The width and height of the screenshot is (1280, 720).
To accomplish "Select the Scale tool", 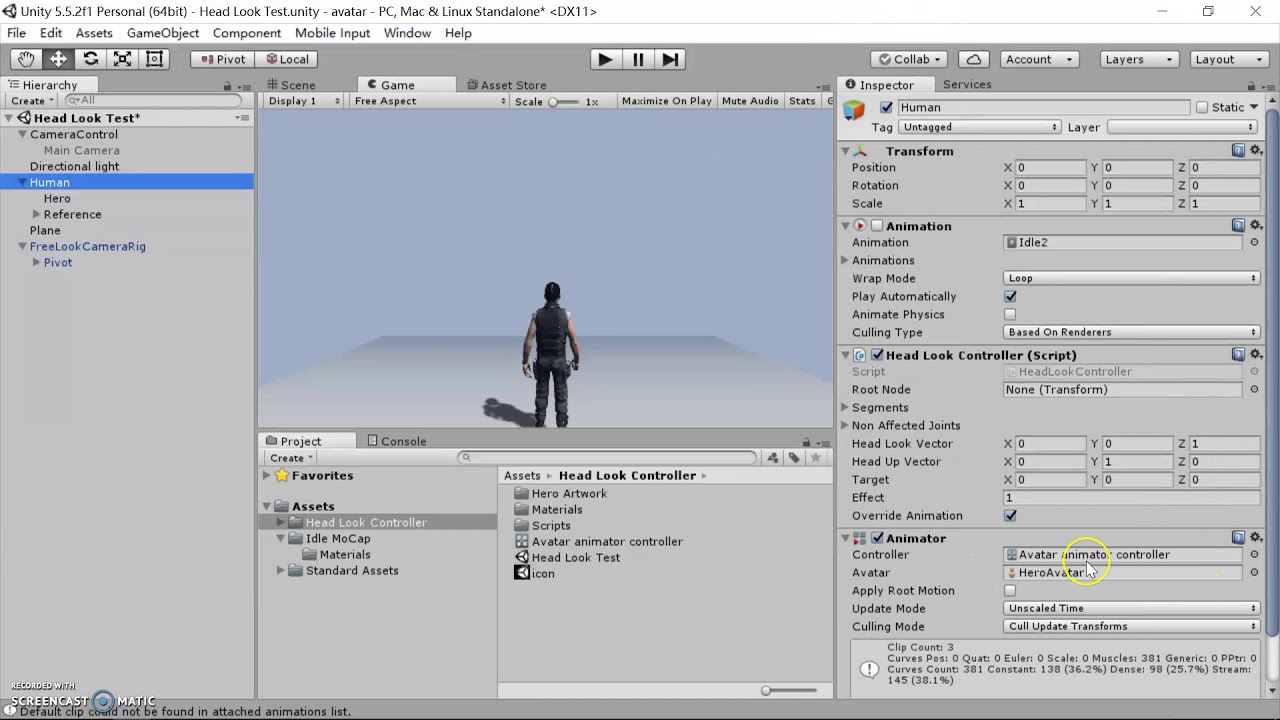I will (122, 59).
